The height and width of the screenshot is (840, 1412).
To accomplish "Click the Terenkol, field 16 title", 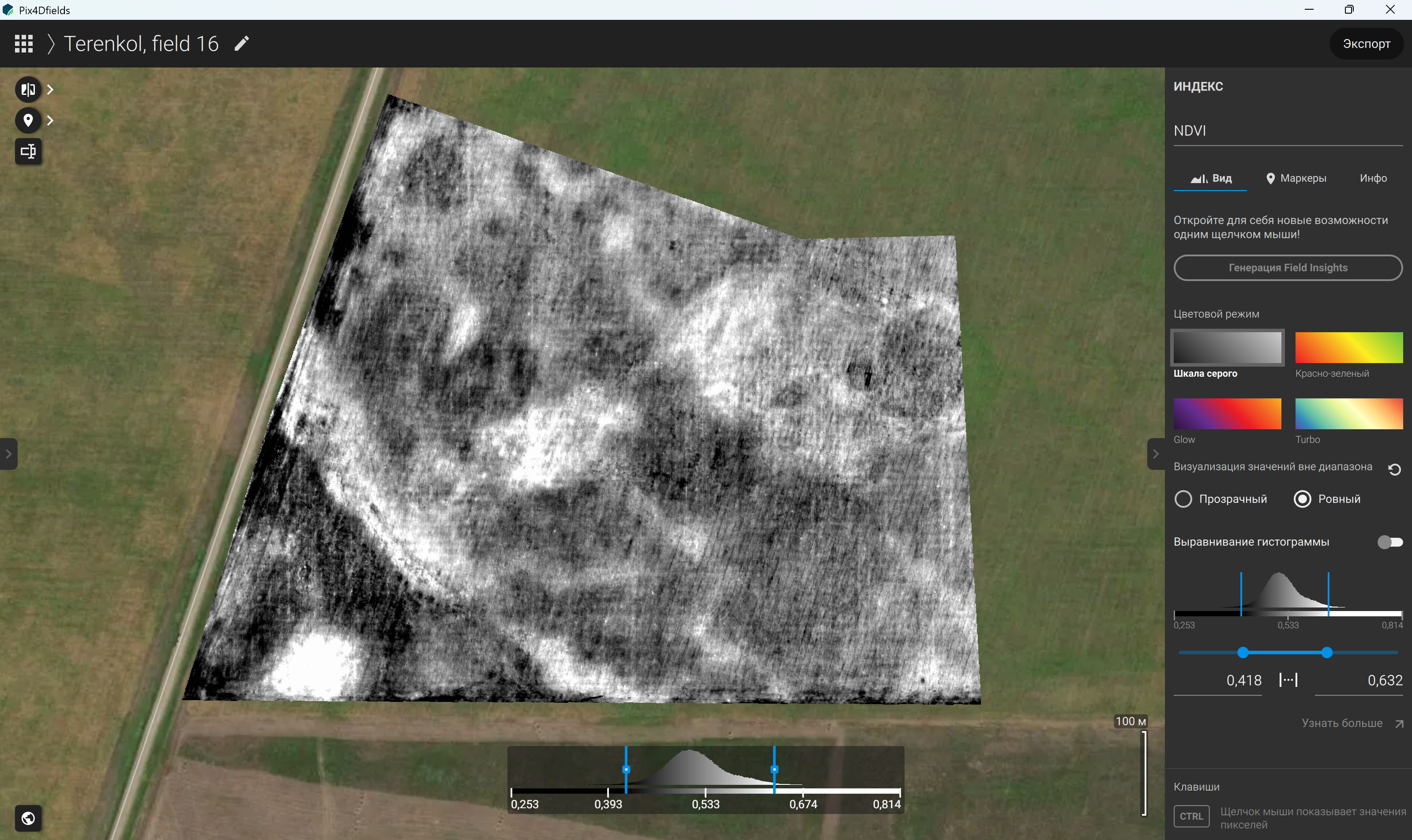I will tap(141, 44).
